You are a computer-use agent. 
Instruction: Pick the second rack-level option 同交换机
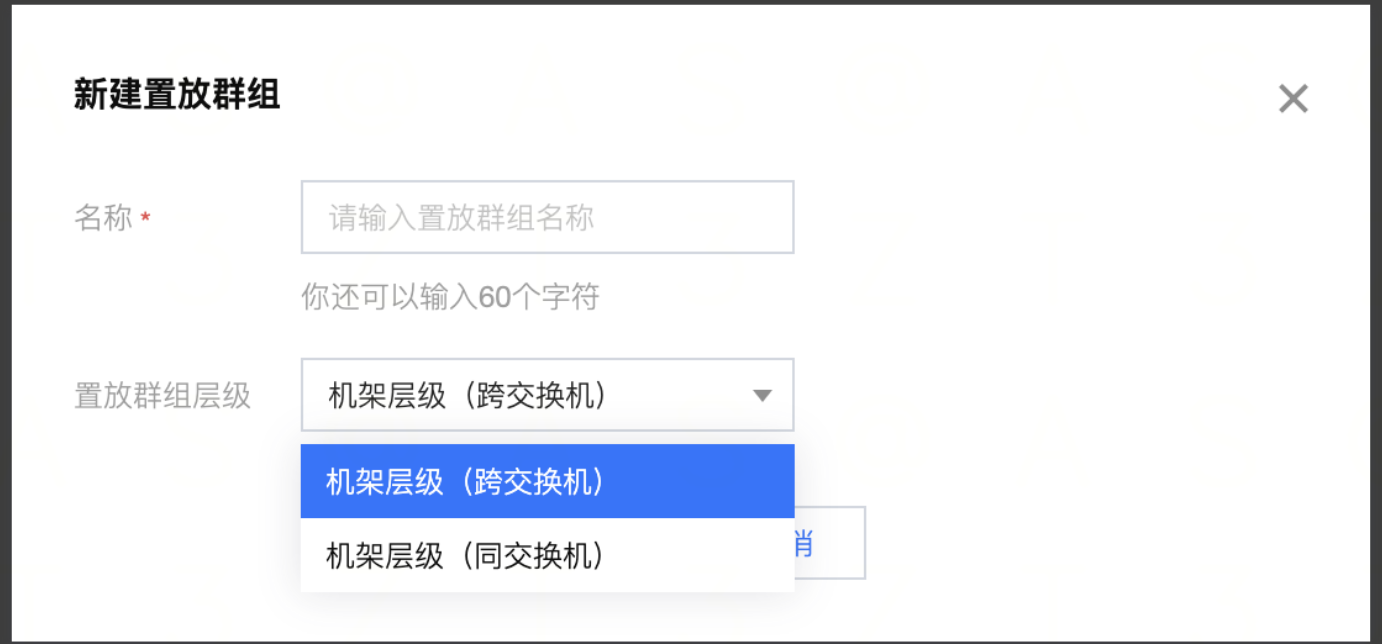(465, 555)
